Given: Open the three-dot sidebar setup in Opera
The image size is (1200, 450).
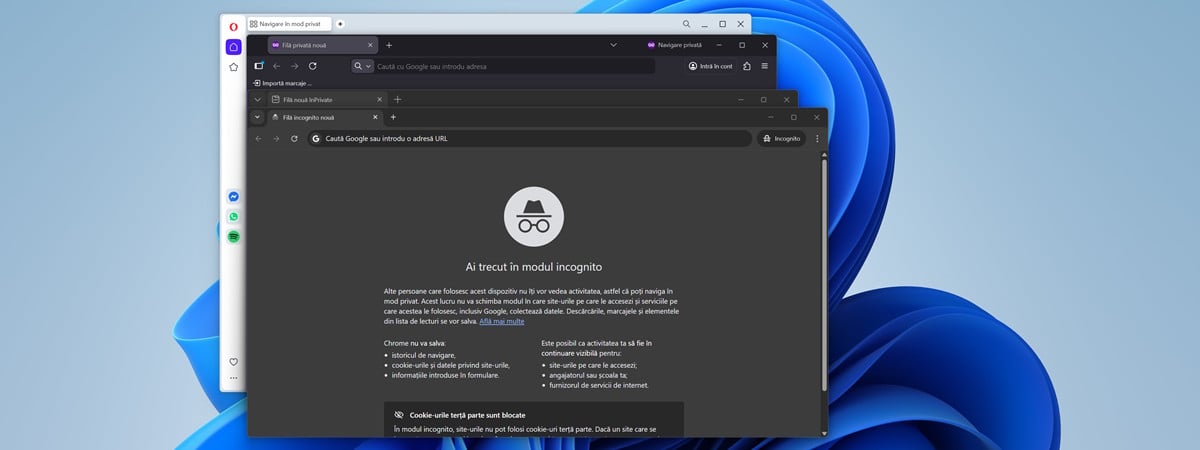Looking at the screenshot, I should 233,379.
